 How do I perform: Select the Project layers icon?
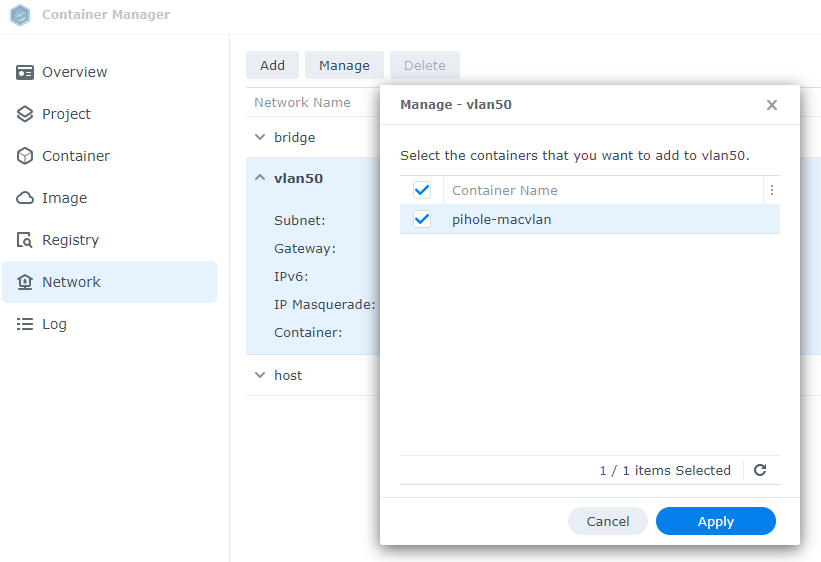pos(25,114)
